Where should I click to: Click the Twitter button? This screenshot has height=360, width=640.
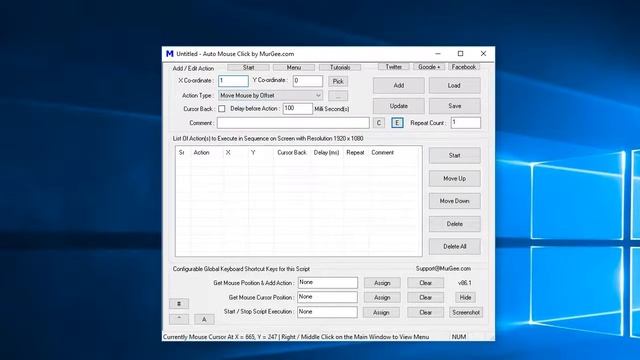tap(394, 67)
